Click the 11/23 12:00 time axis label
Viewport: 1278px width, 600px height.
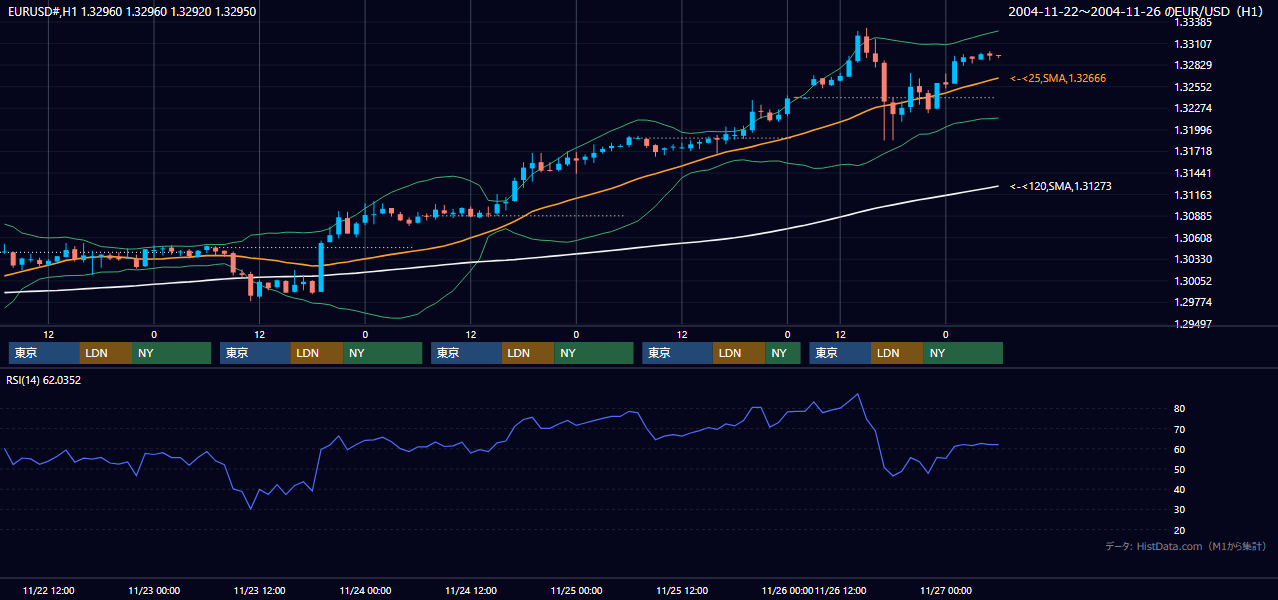pyautogui.click(x=259, y=590)
